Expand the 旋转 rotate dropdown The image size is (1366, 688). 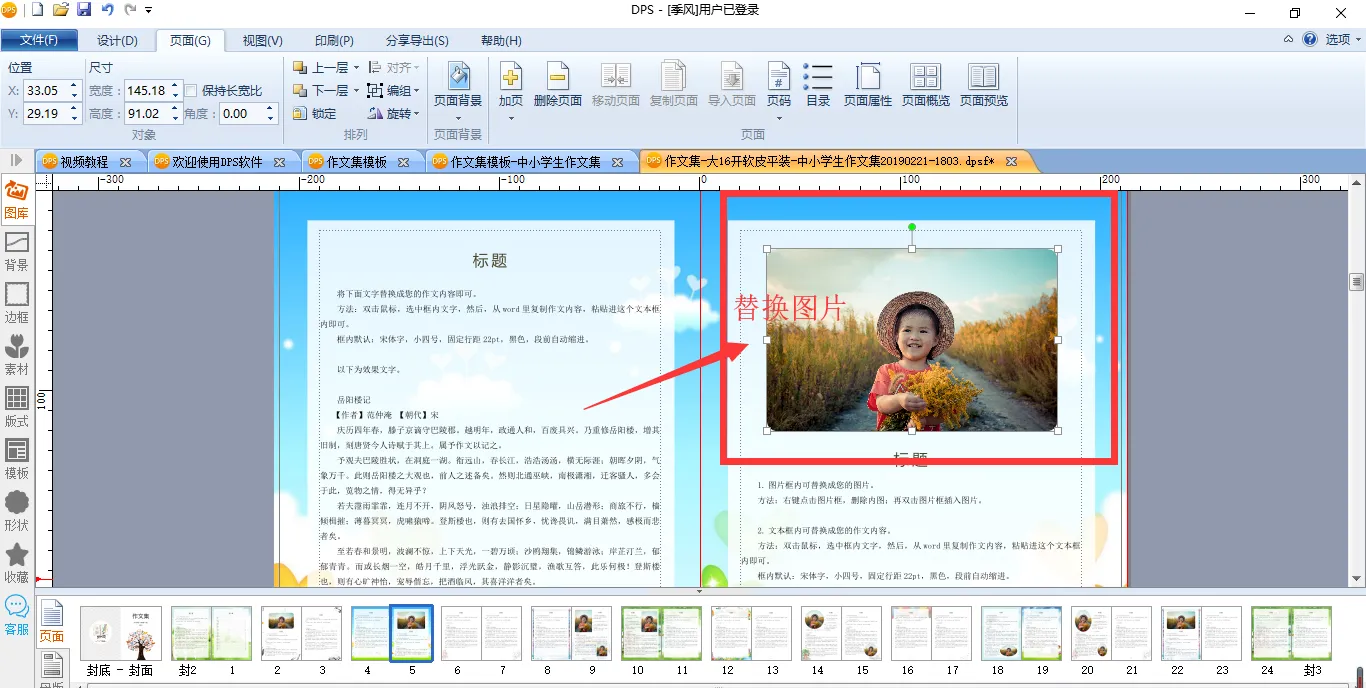pyautogui.click(x=416, y=114)
